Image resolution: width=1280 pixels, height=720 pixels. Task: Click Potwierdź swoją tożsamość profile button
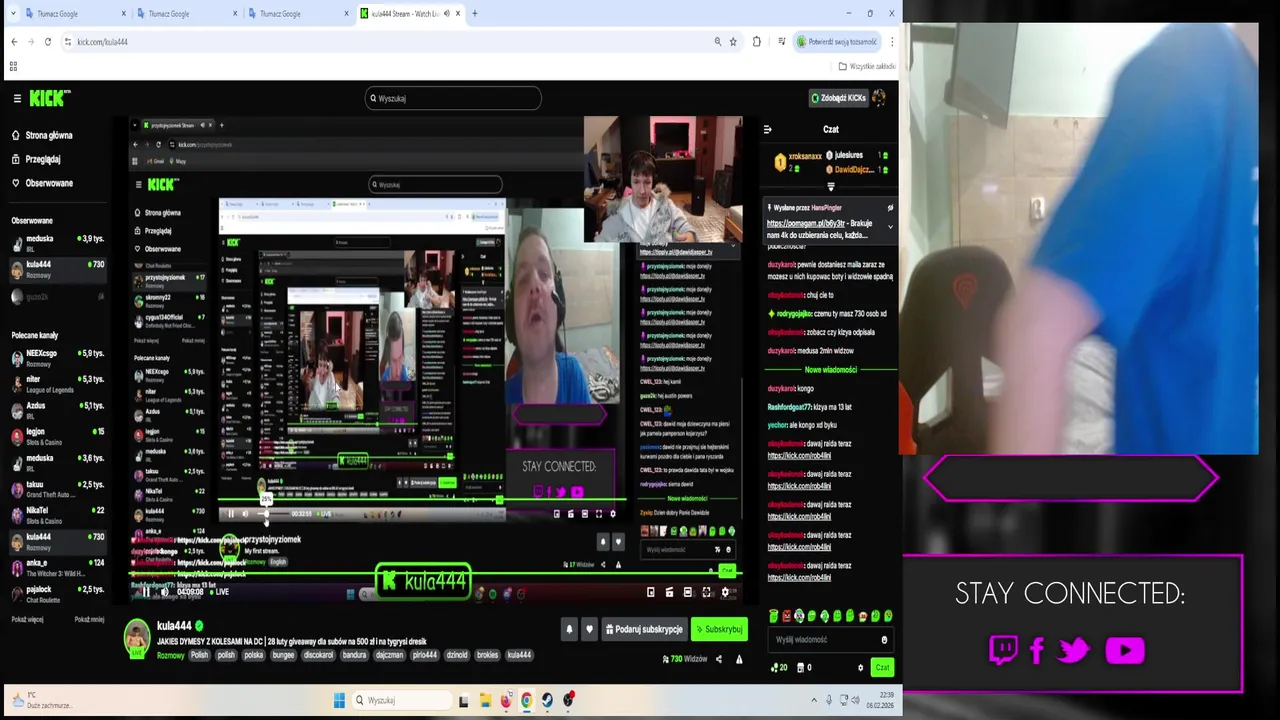coord(837,42)
